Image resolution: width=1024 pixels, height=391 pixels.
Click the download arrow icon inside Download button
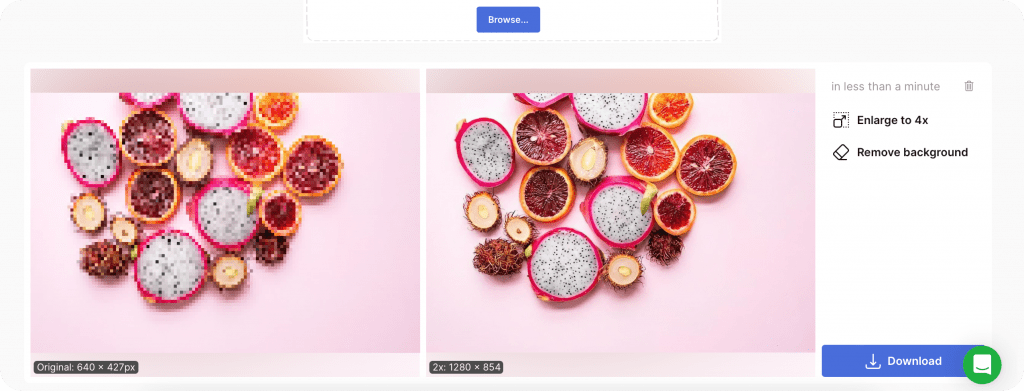point(872,361)
